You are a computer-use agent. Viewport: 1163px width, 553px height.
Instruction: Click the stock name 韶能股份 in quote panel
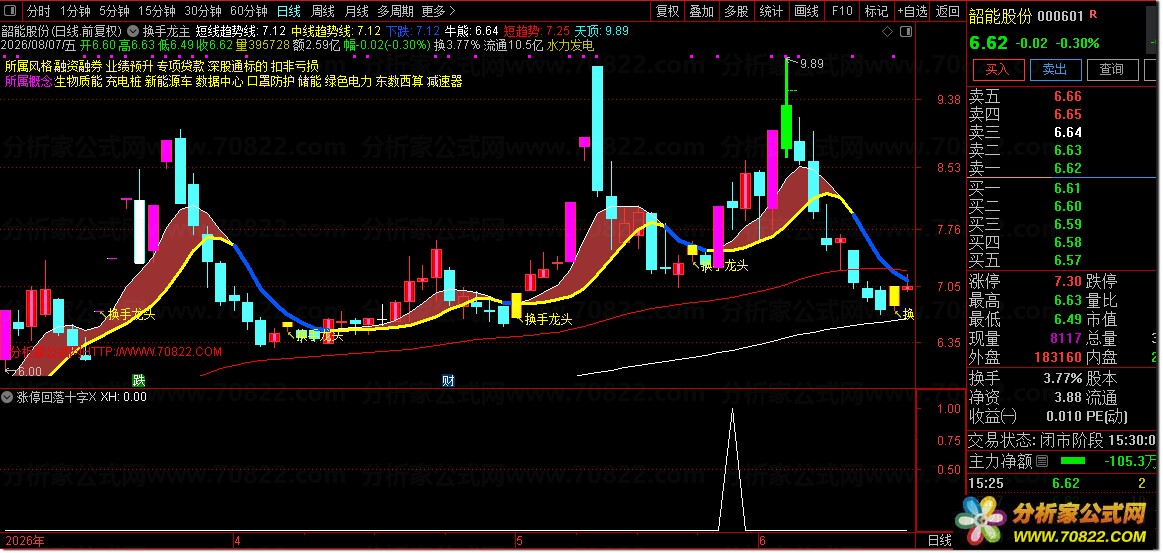point(1001,16)
